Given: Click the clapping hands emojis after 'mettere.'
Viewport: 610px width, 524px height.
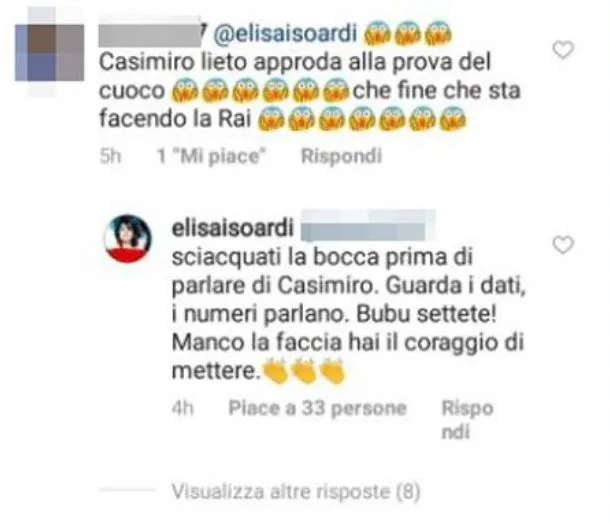Looking at the screenshot, I should (x=304, y=372).
